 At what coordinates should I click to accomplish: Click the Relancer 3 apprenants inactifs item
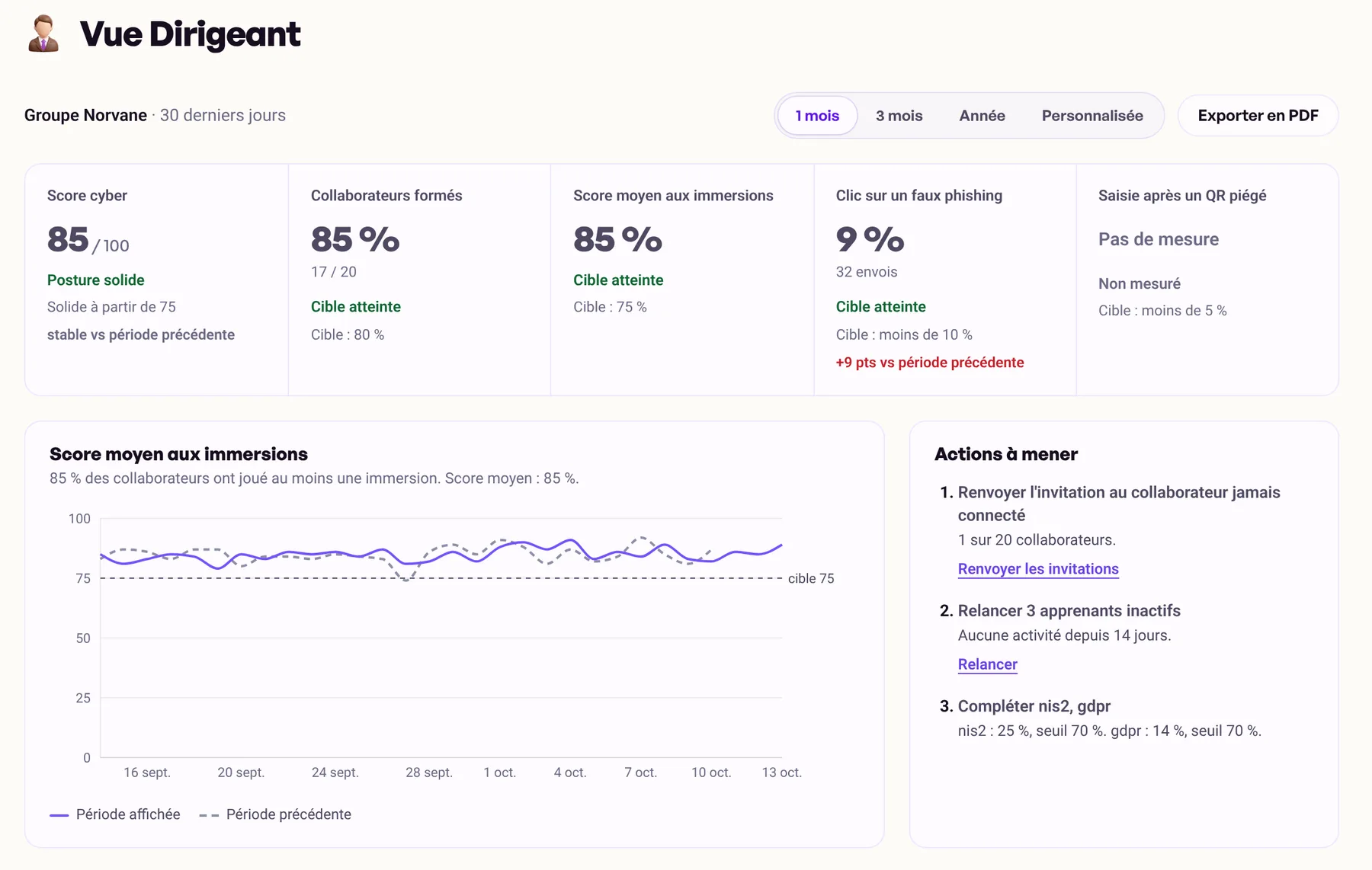[1069, 611]
